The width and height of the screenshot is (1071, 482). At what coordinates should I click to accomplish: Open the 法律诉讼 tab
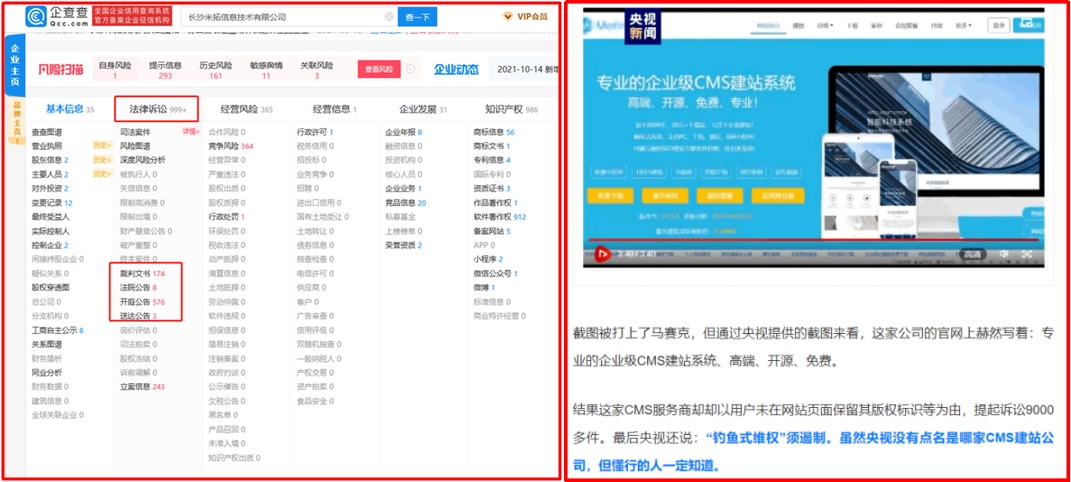(158, 109)
